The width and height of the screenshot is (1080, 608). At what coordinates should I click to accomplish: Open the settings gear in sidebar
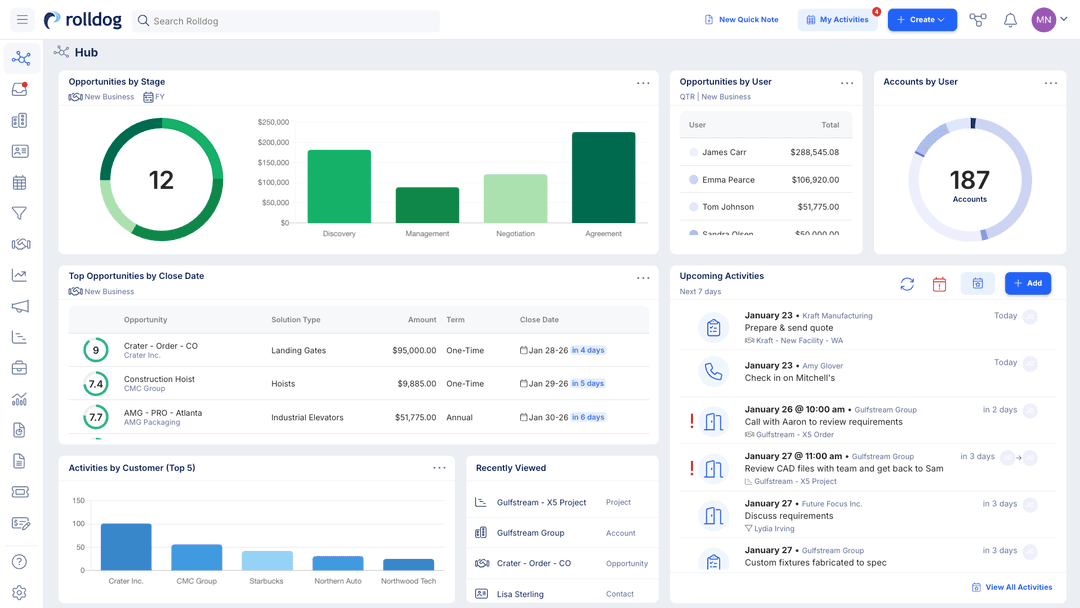[x=19, y=592]
